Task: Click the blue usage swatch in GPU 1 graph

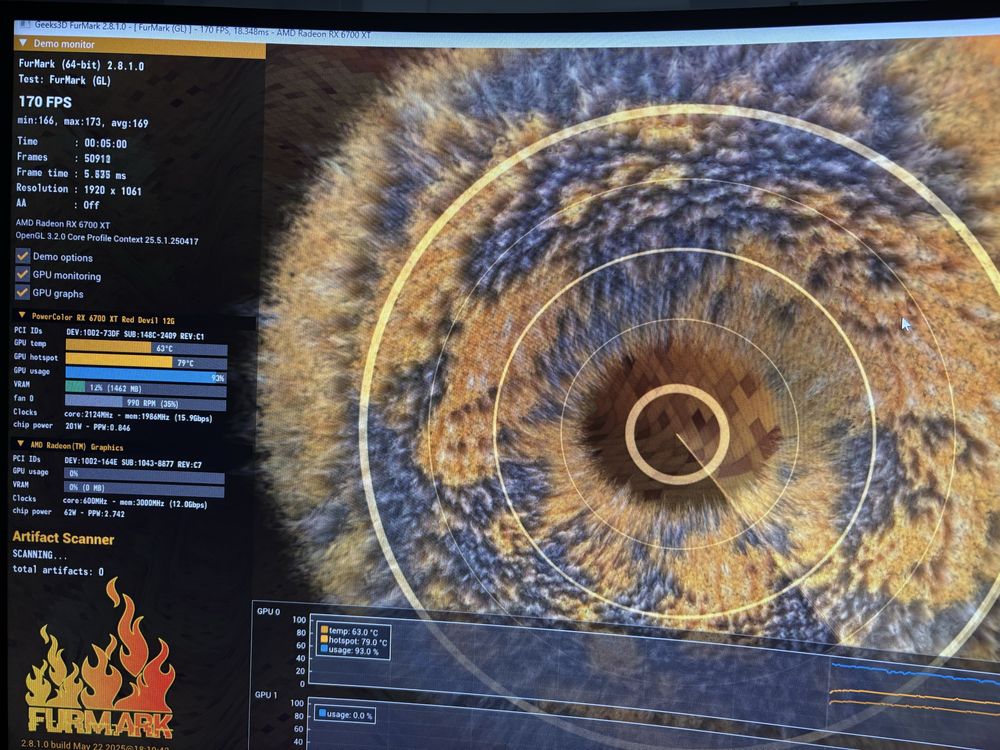Action: tap(322, 713)
